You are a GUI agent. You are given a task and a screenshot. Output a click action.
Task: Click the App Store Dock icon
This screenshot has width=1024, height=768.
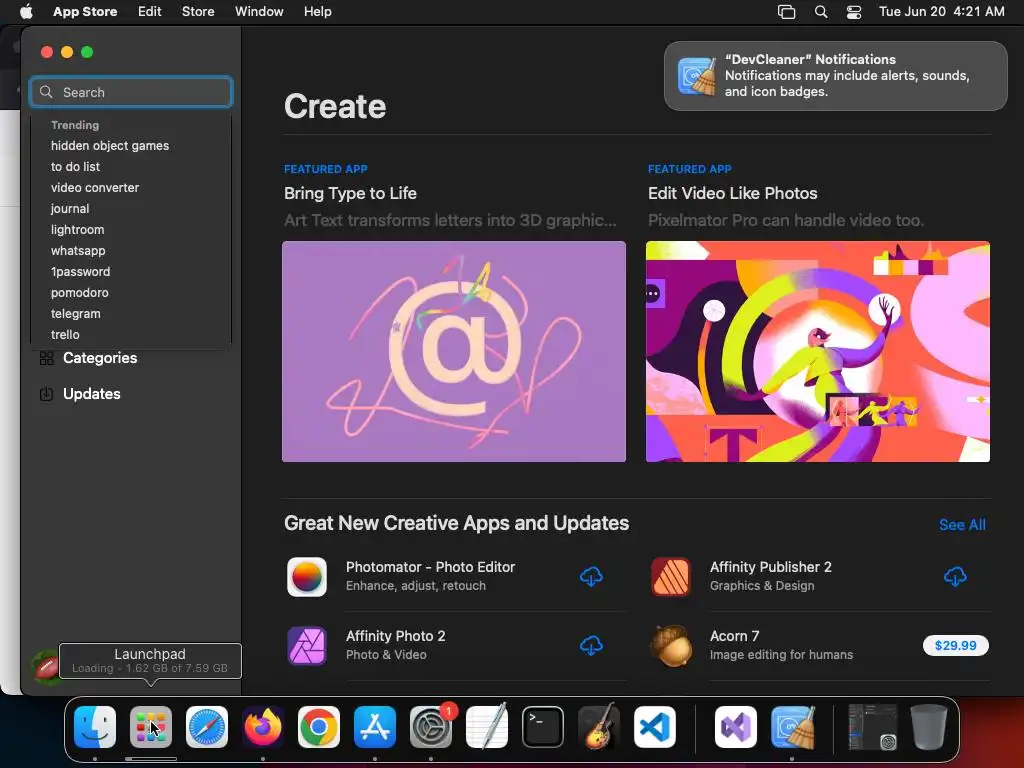pos(375,727)
